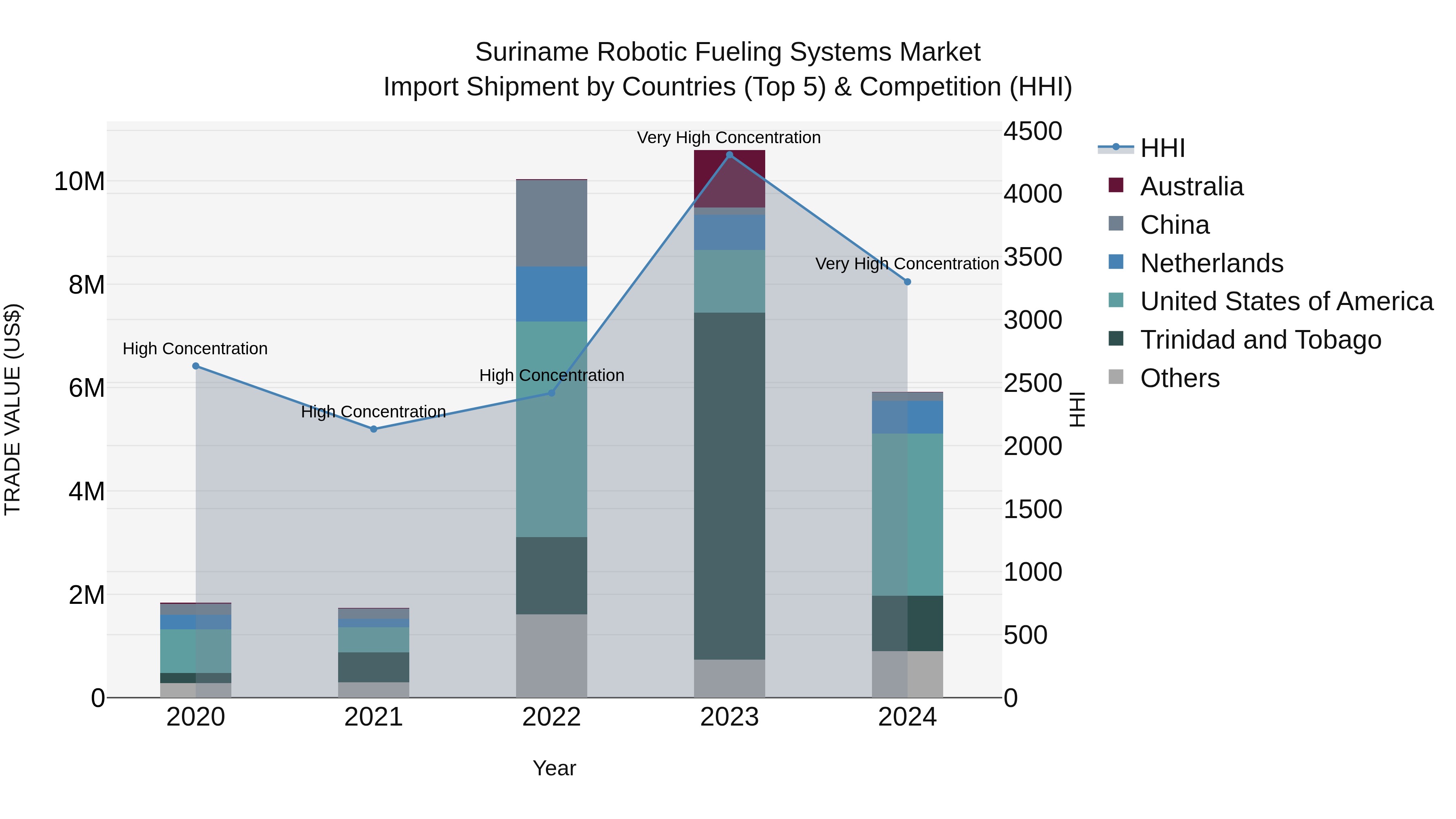Image resolution: width=1456 pixels, height=819 pixels.
Task: Click the 'High Concentration' label above 2022
Action: click(552, 375)
